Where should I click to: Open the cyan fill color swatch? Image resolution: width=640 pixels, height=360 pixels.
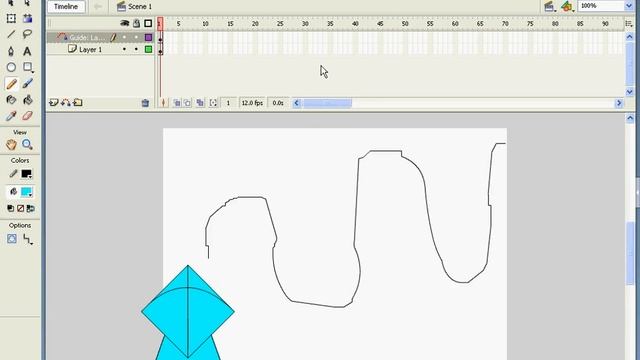coord(27,192)
